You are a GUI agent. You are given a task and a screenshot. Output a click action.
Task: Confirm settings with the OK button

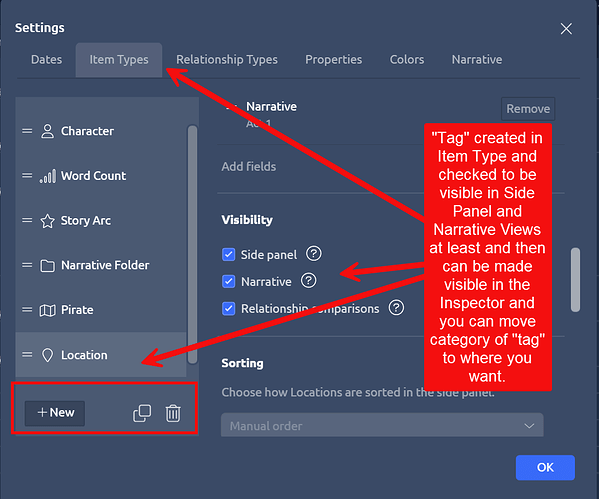click(545, 467)
